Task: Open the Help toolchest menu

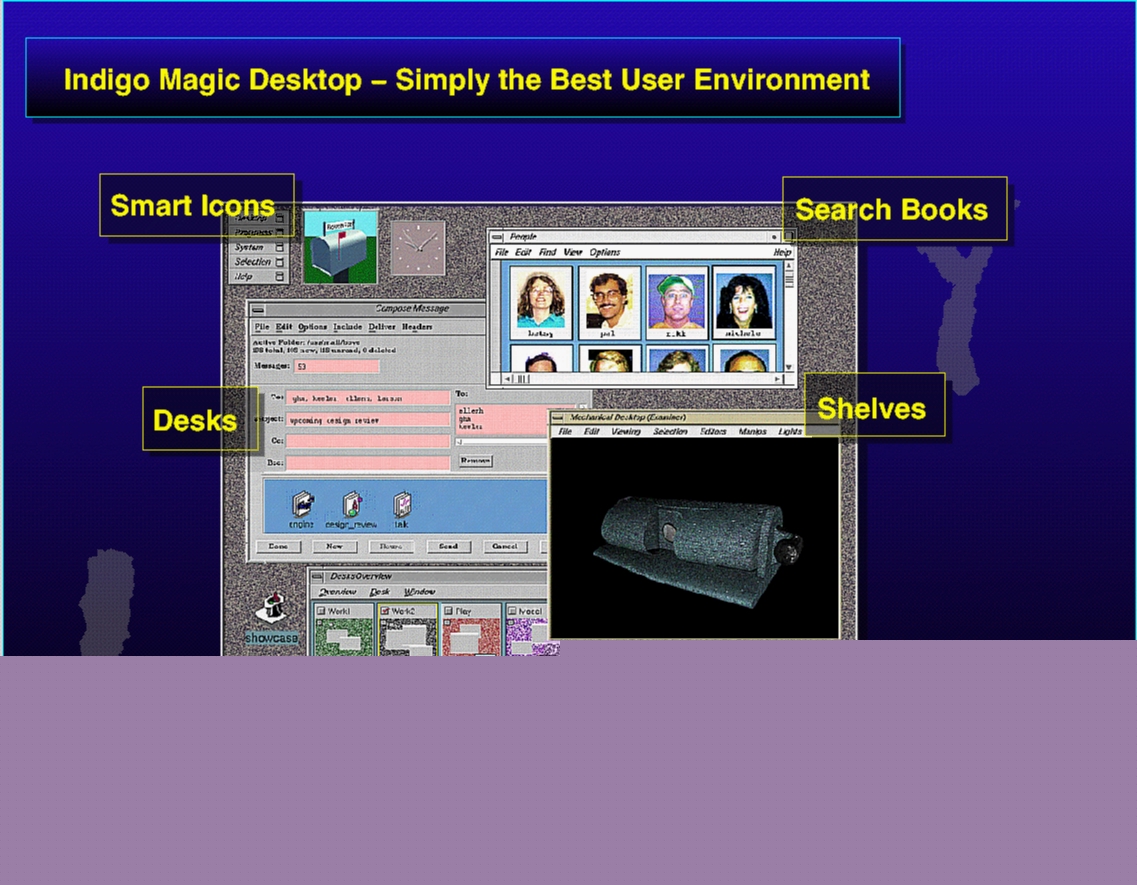Action: pos(259,276)
